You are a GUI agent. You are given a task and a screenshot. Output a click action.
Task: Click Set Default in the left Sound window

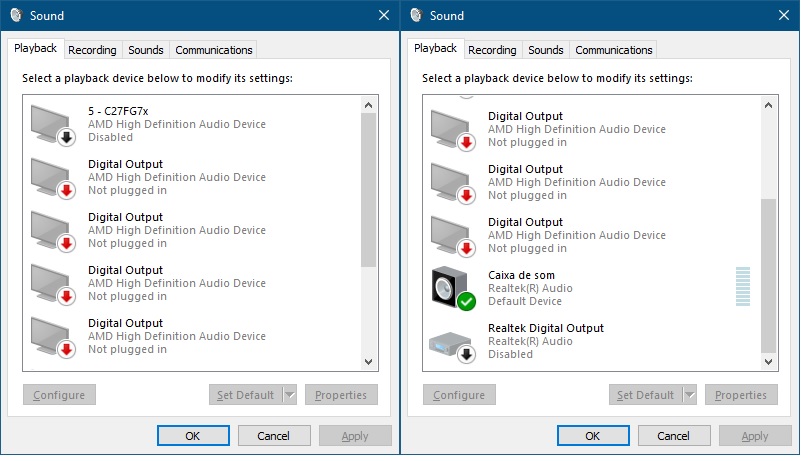pyautogui.click(x=246, y=395)
